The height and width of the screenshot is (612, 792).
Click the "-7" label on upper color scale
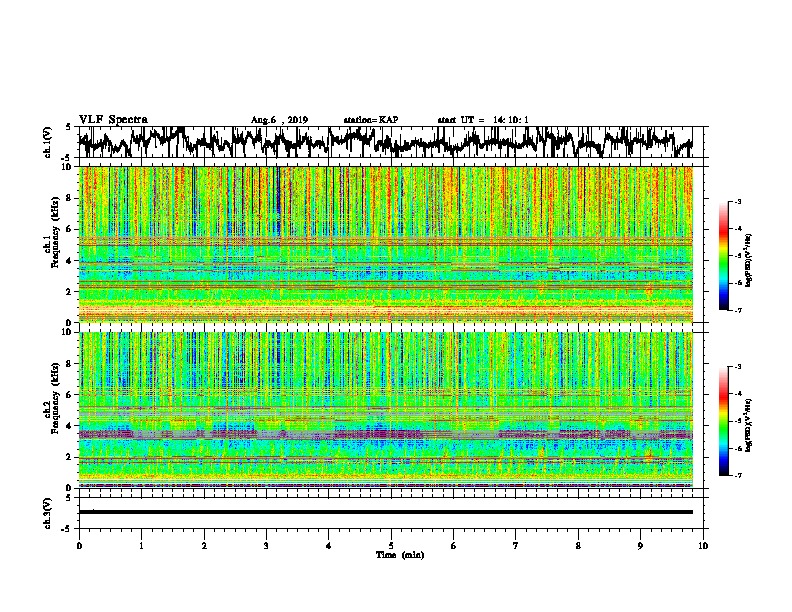(x=737, y=310)
